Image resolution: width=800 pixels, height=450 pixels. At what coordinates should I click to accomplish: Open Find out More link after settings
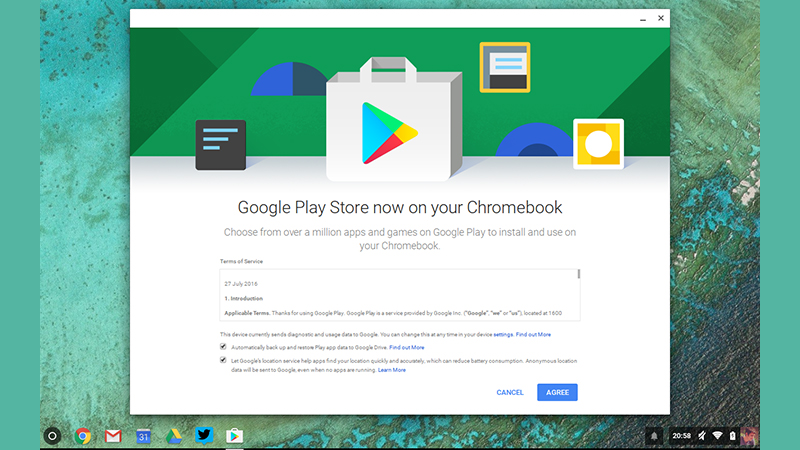pyautogui.click(x=533, y=335)
